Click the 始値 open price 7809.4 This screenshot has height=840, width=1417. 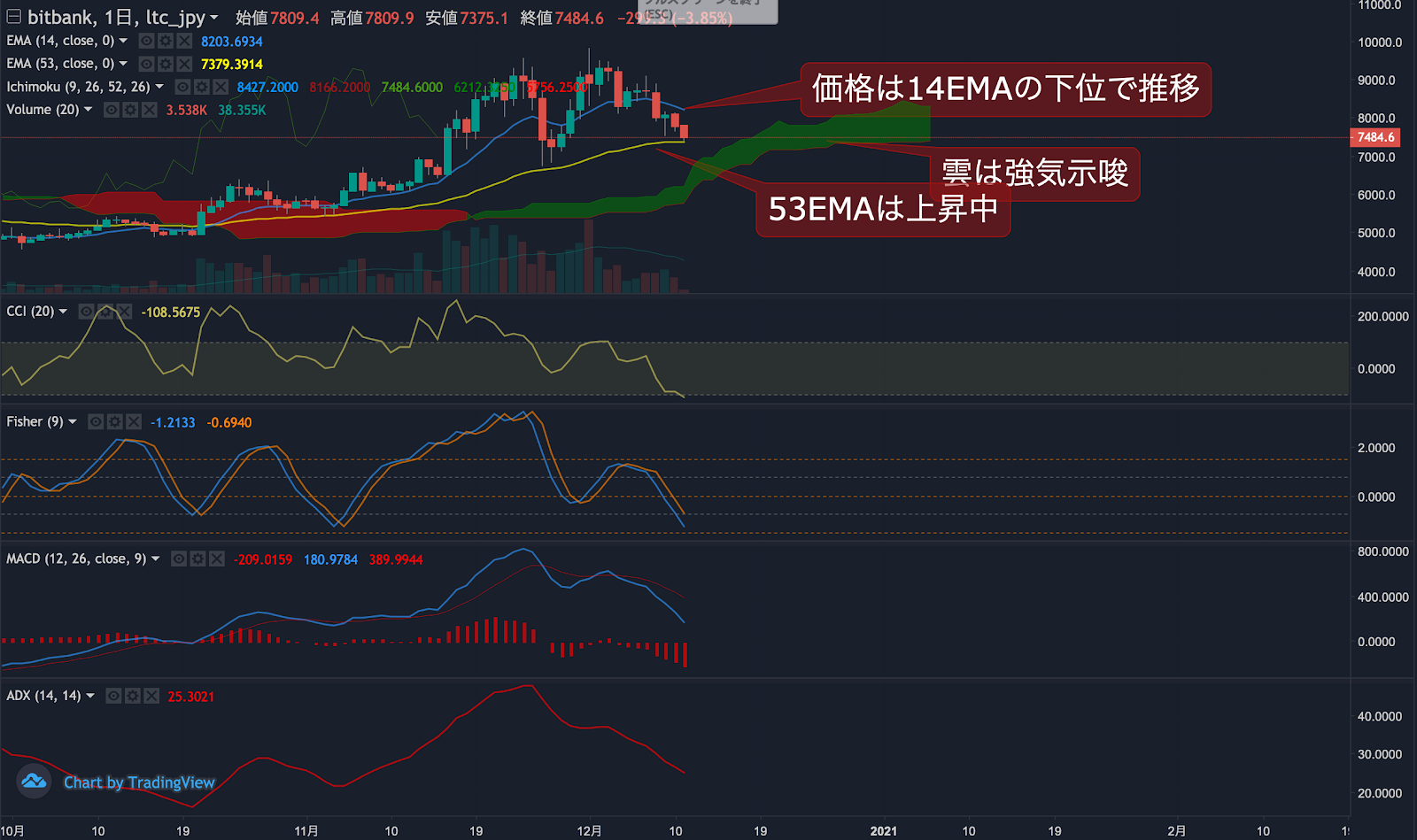pyautogui.click(x=295, y=19)
